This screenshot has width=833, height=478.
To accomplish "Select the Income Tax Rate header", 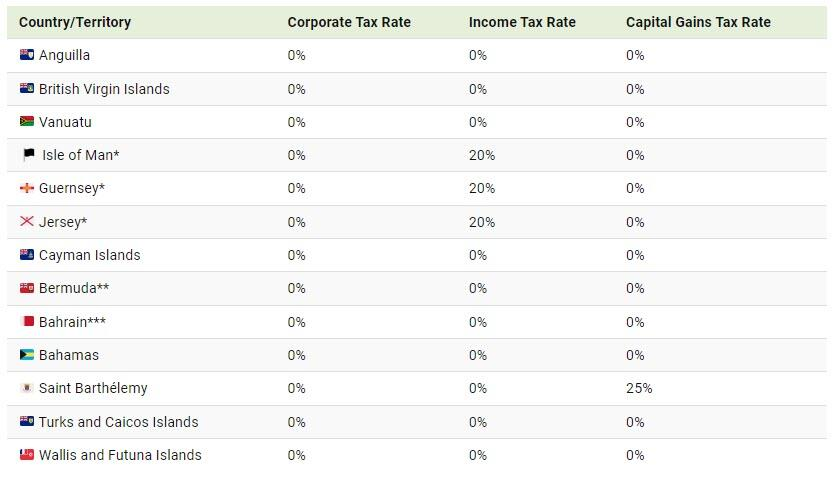I will click(522, 22).
